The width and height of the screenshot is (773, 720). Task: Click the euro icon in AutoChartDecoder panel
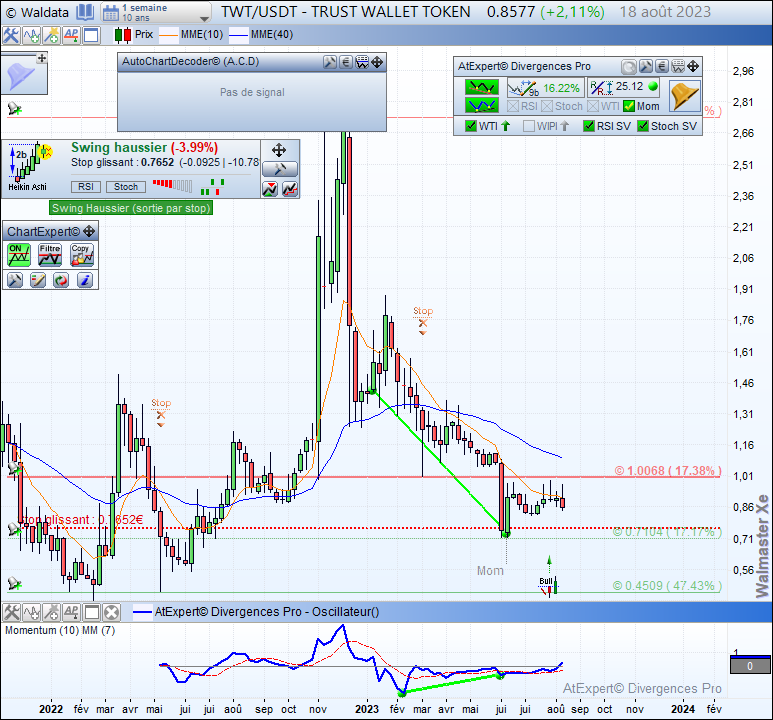[346, 62]
